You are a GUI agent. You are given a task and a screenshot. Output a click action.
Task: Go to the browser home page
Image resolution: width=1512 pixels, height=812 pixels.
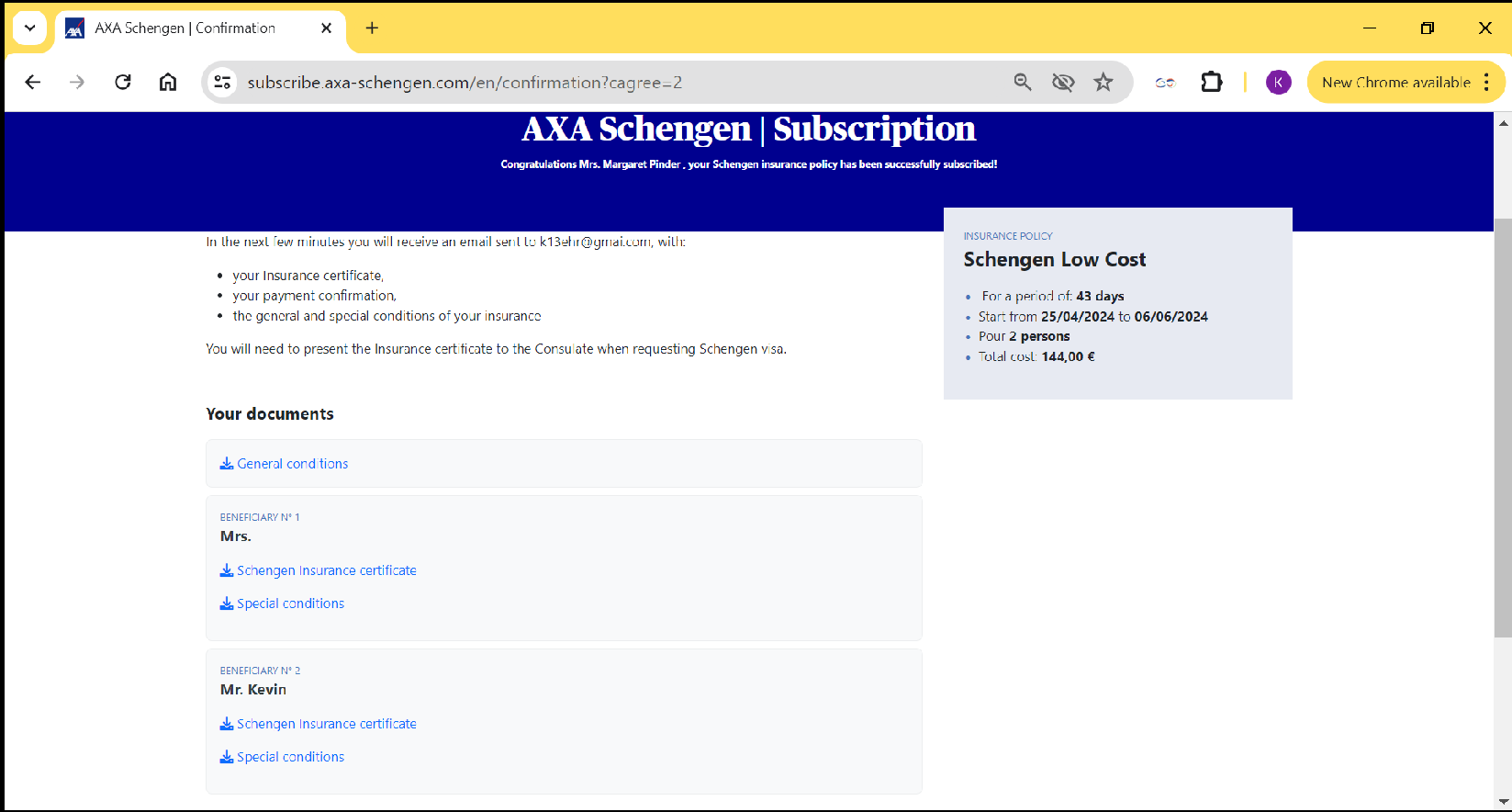168,83
